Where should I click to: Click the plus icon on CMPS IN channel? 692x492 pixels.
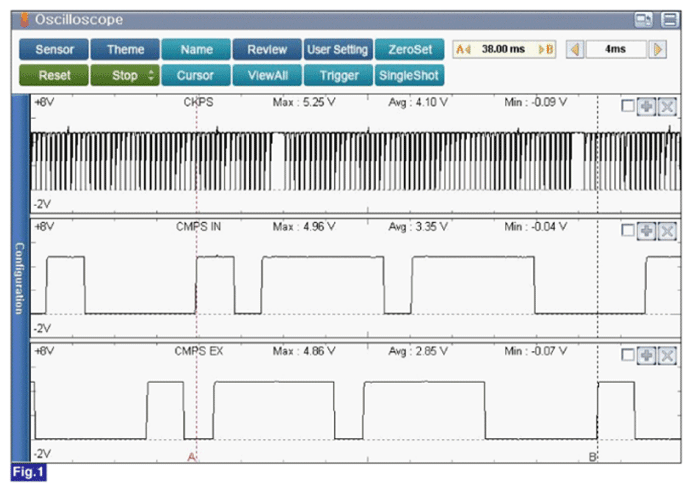pos(646,230)
